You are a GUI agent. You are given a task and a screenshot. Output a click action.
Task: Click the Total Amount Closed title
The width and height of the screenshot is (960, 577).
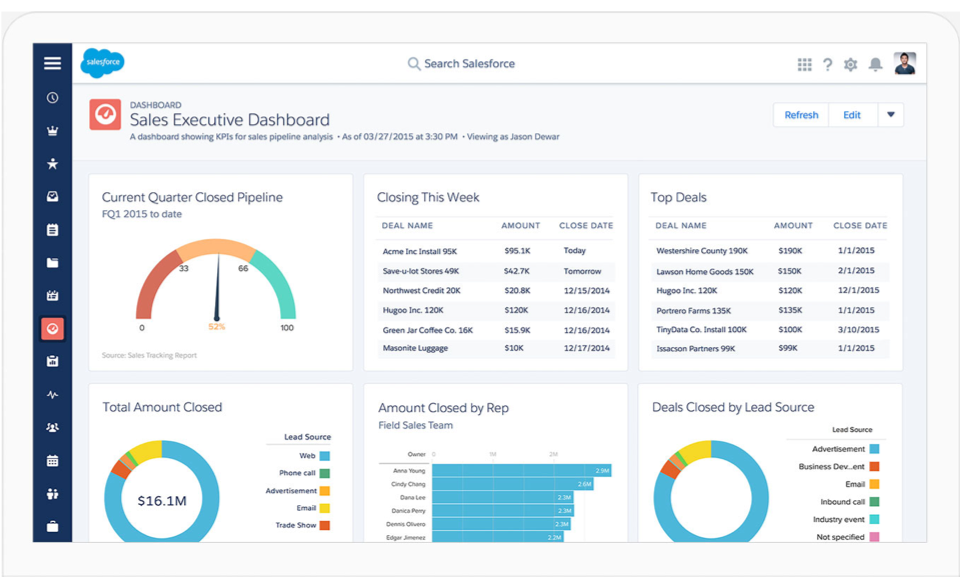click(x=162, y=407)
